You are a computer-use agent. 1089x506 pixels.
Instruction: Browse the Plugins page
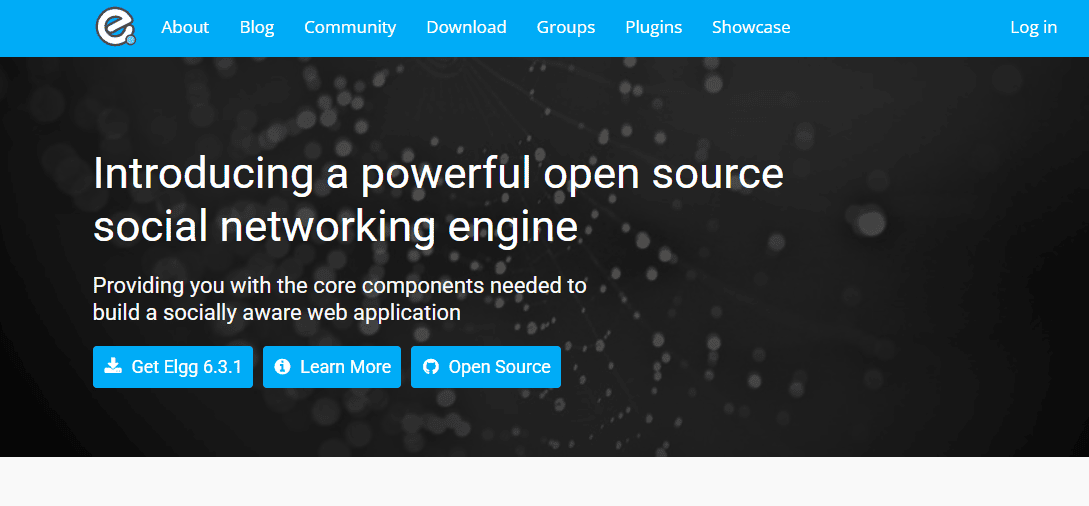tap(654, 27)
